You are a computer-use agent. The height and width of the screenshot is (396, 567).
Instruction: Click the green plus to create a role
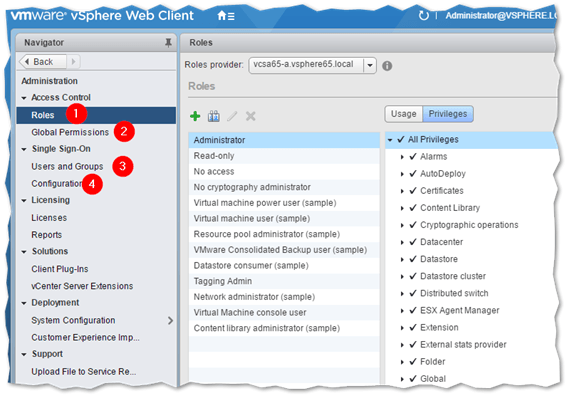pyautogui.click(x=195, y=116)
